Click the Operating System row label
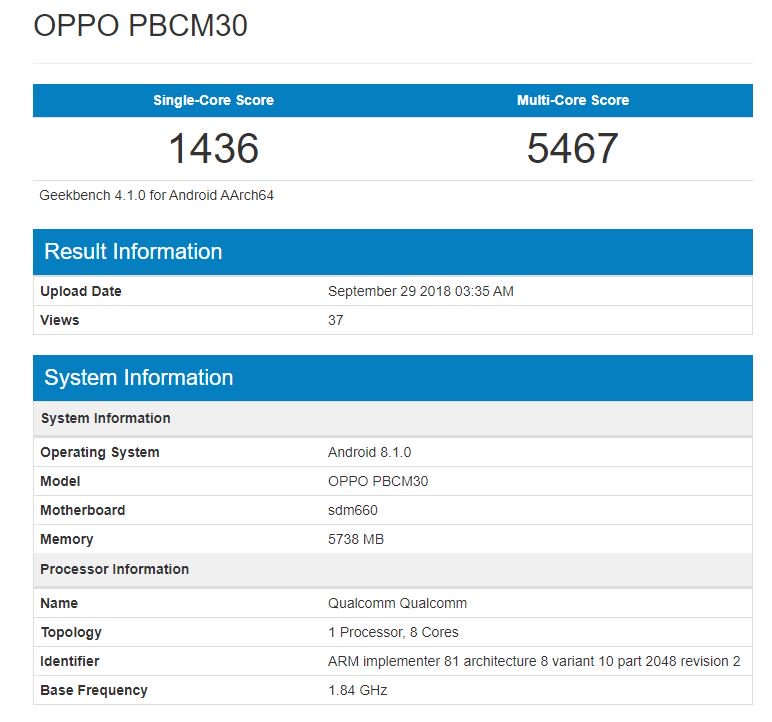Image resolution: width=772 pixels, height=722 pixels. (100, 452)
